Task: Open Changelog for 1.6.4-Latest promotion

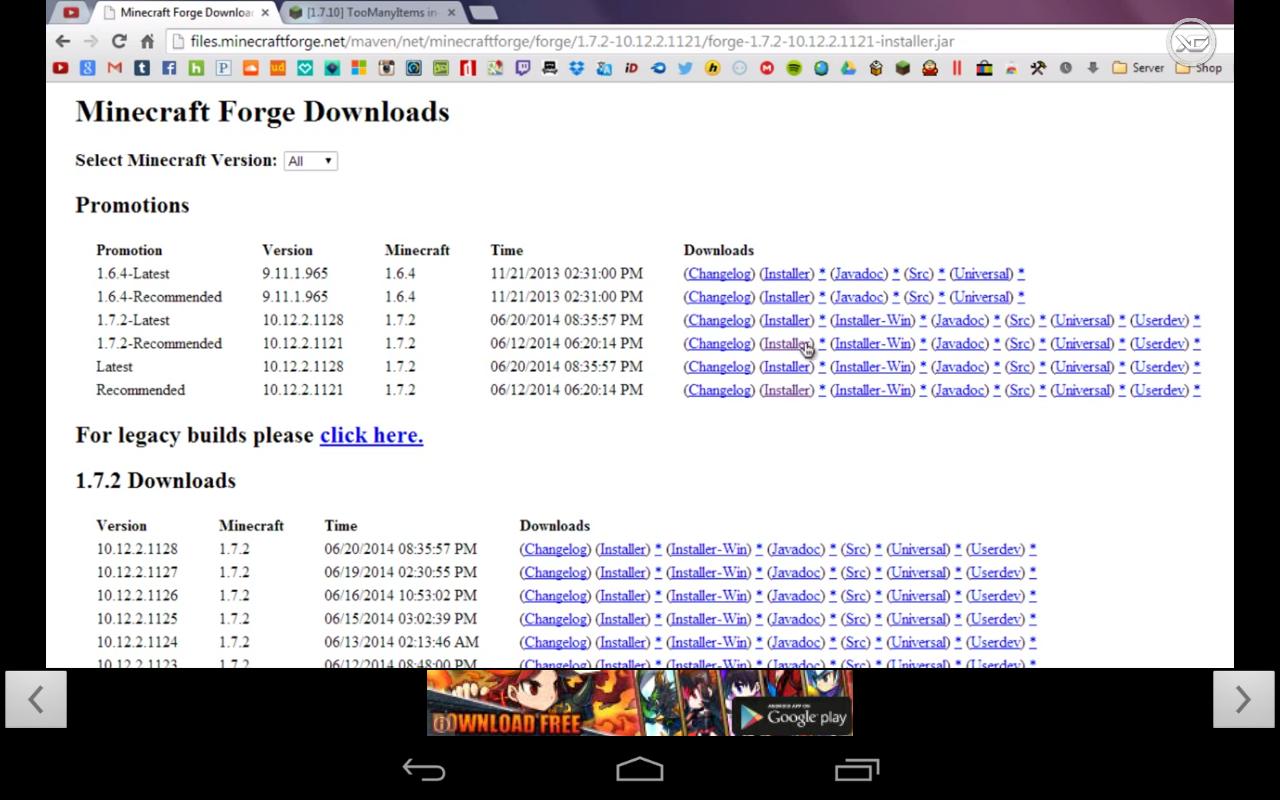Action: coord(719,274)
